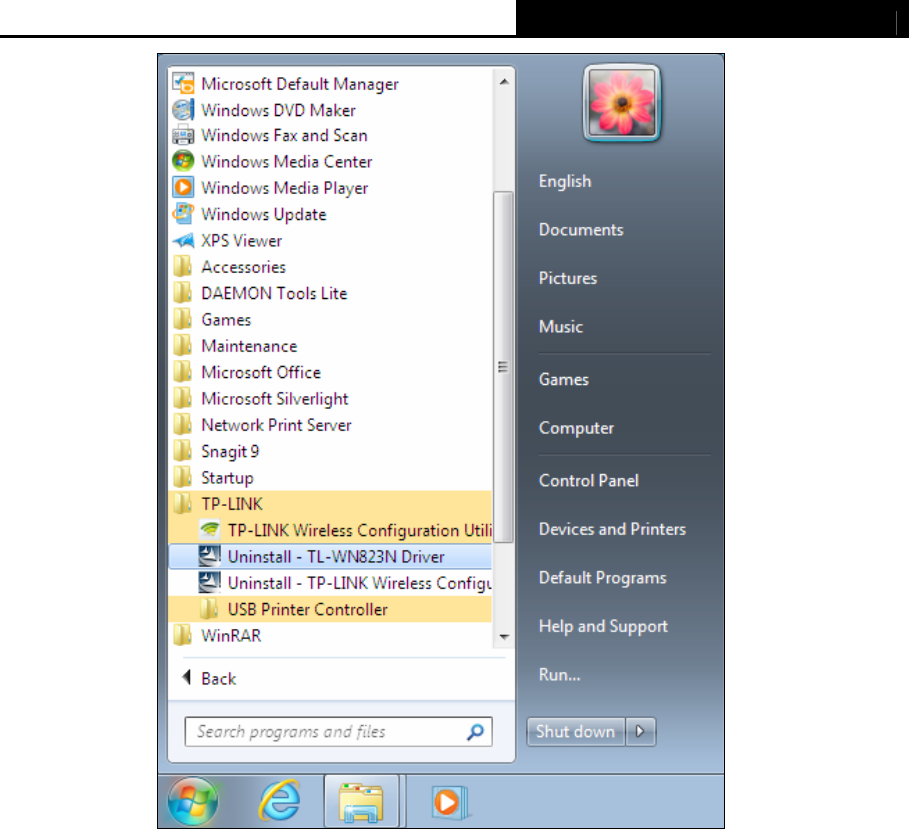This screenshot has height=829, width=909.
Task: Select 'Windows DVD Maker' program name
Action: click(278, 110)
